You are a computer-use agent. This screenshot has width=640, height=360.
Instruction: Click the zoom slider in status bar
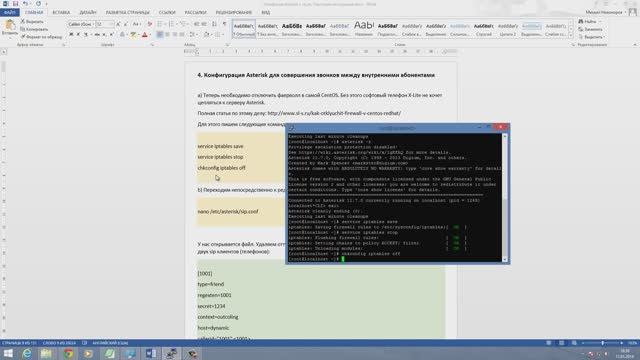pos(602,343)
